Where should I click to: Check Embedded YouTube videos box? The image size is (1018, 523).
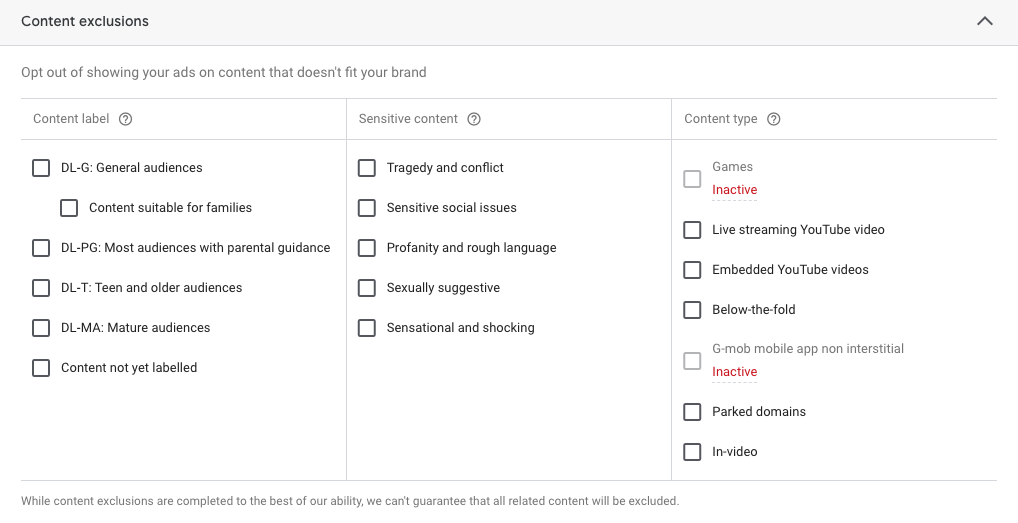tap(692, 270)
